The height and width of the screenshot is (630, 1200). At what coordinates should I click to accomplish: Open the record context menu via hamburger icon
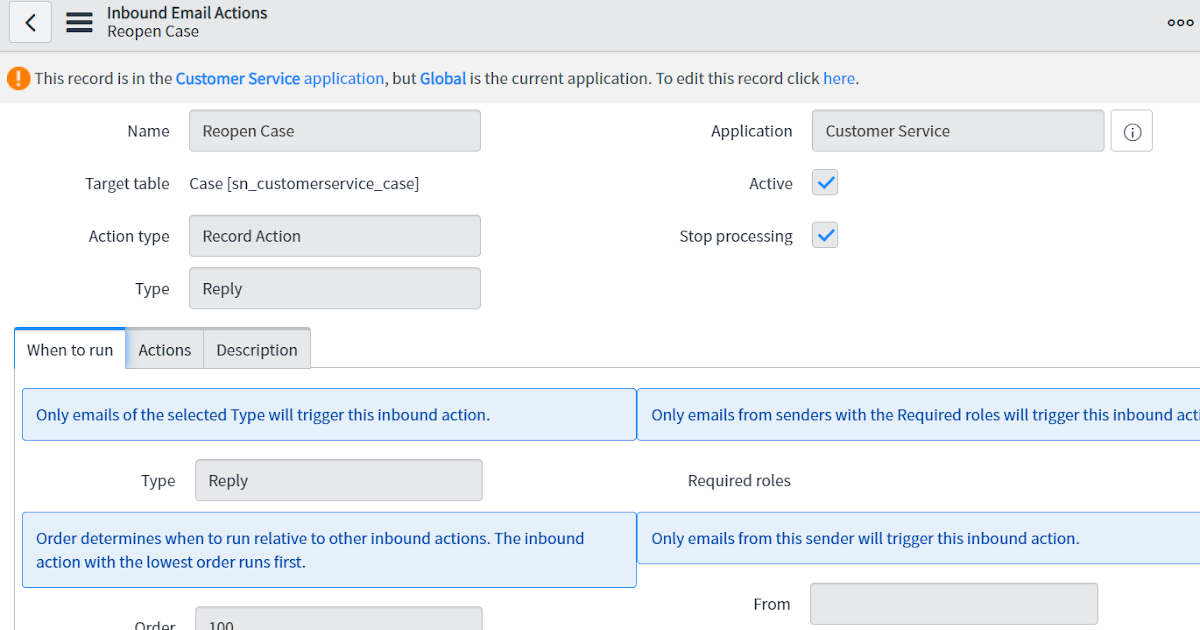click(79, 22)
